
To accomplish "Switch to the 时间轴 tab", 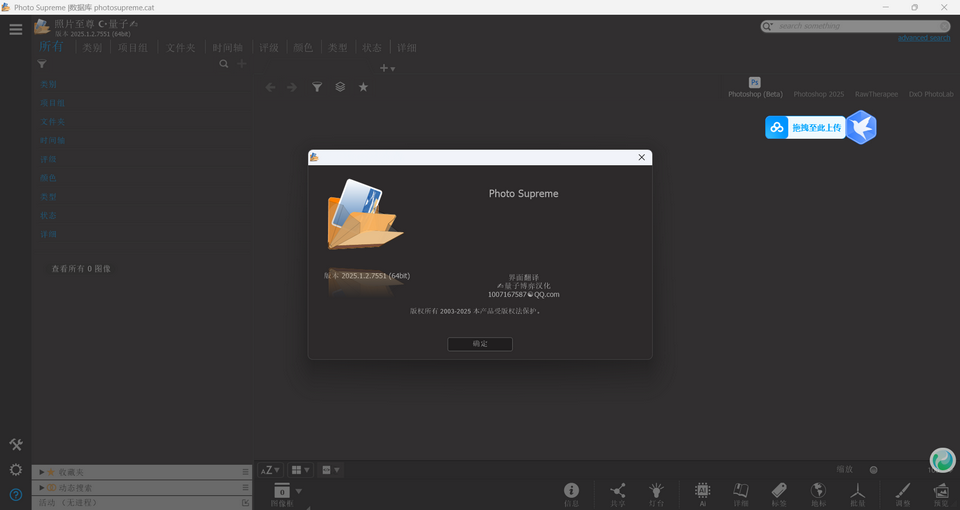I will coord(228,48).
